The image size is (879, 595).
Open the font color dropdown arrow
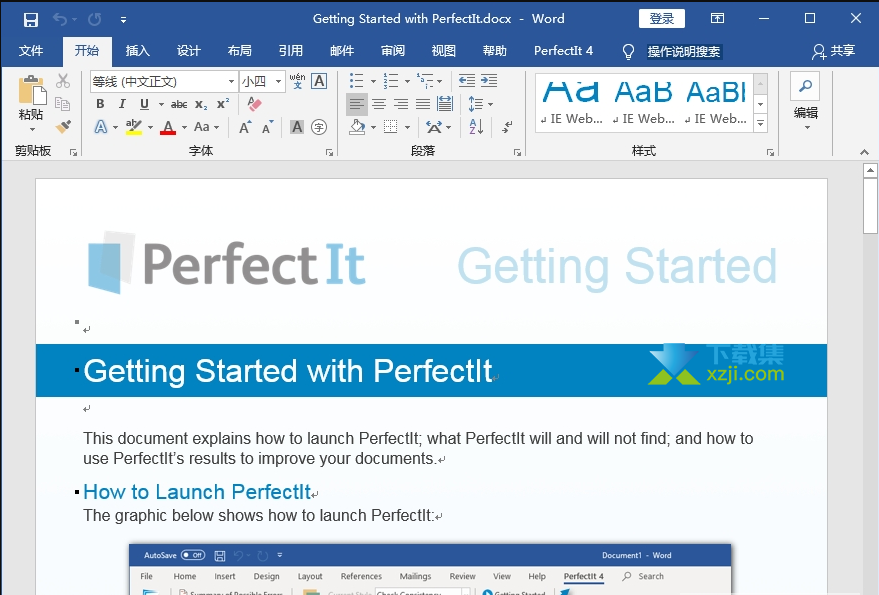coord(184,128)
